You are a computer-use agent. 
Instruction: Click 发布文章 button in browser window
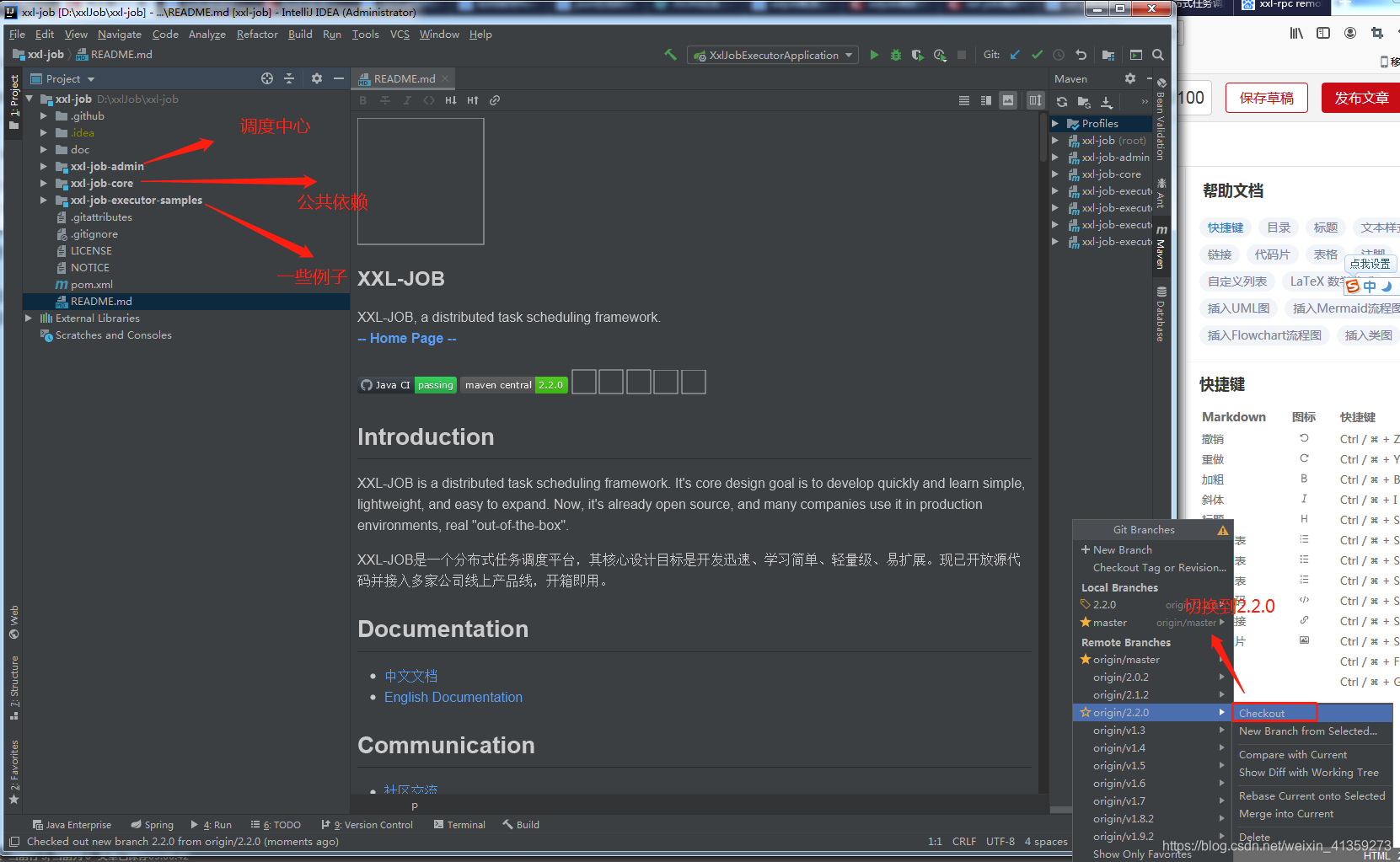(1360, 98)
